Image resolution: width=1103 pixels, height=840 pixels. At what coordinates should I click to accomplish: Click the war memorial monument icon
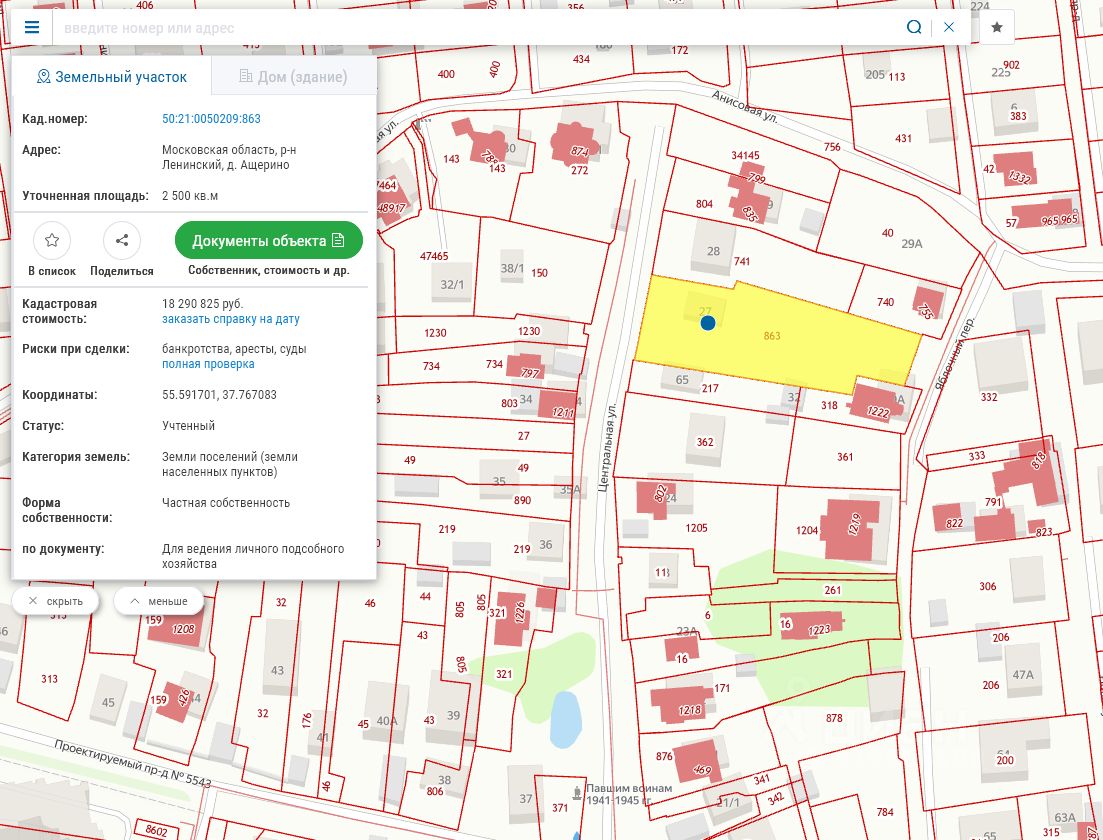576,793
